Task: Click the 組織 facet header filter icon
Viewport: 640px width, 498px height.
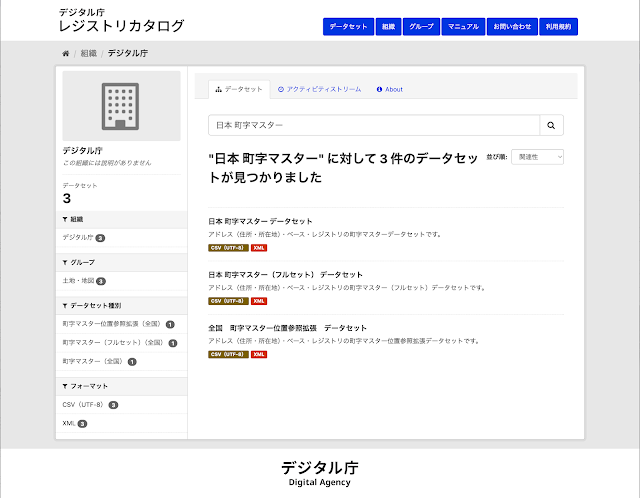Action: (x=65, y=220)
